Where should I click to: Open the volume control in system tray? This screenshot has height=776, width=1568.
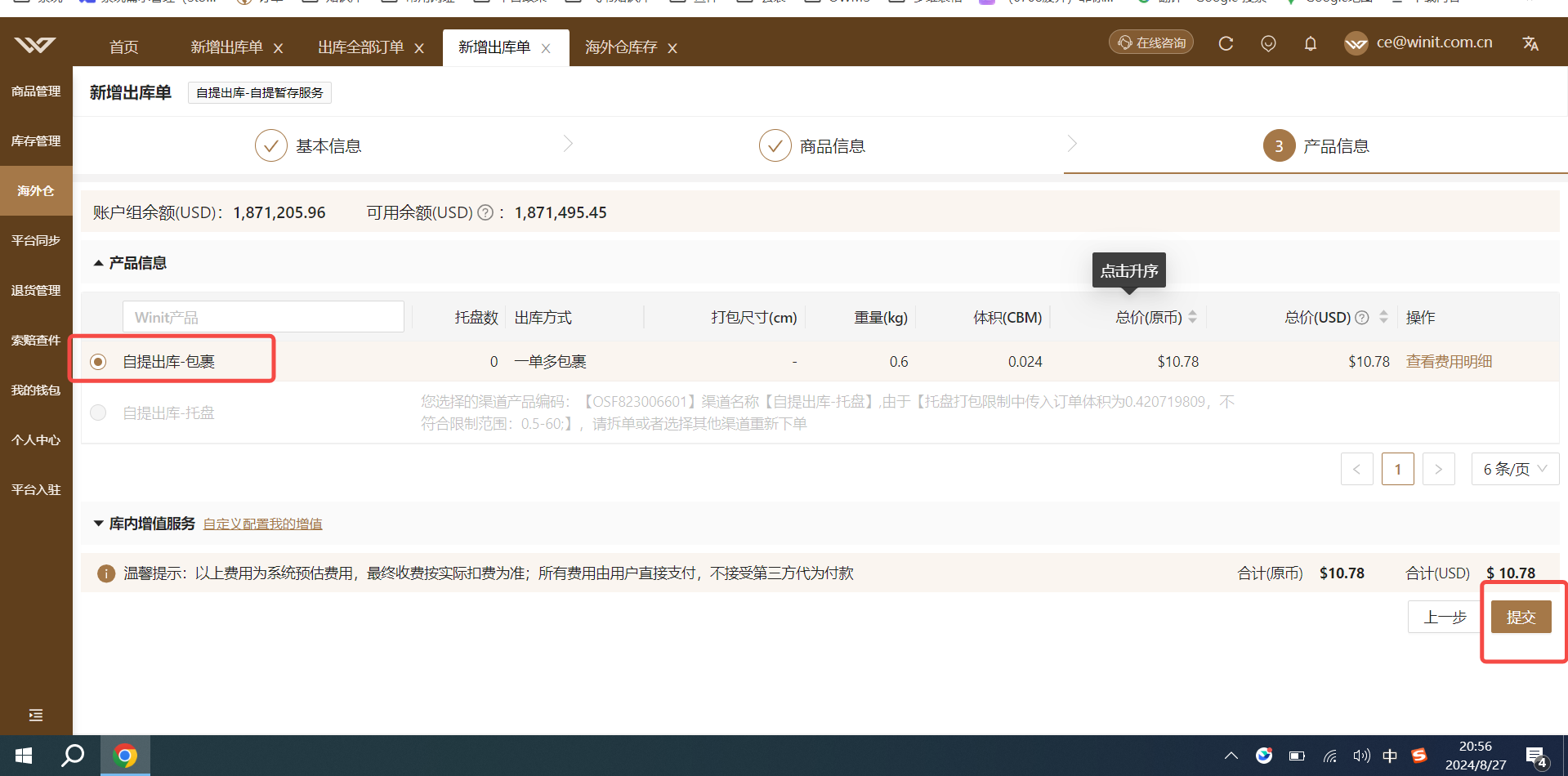[1361, 756]
